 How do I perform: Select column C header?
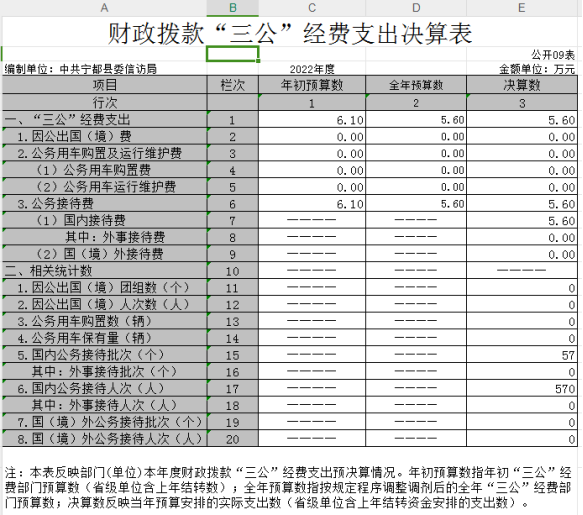pyautogui.click(x=312, y=8)
